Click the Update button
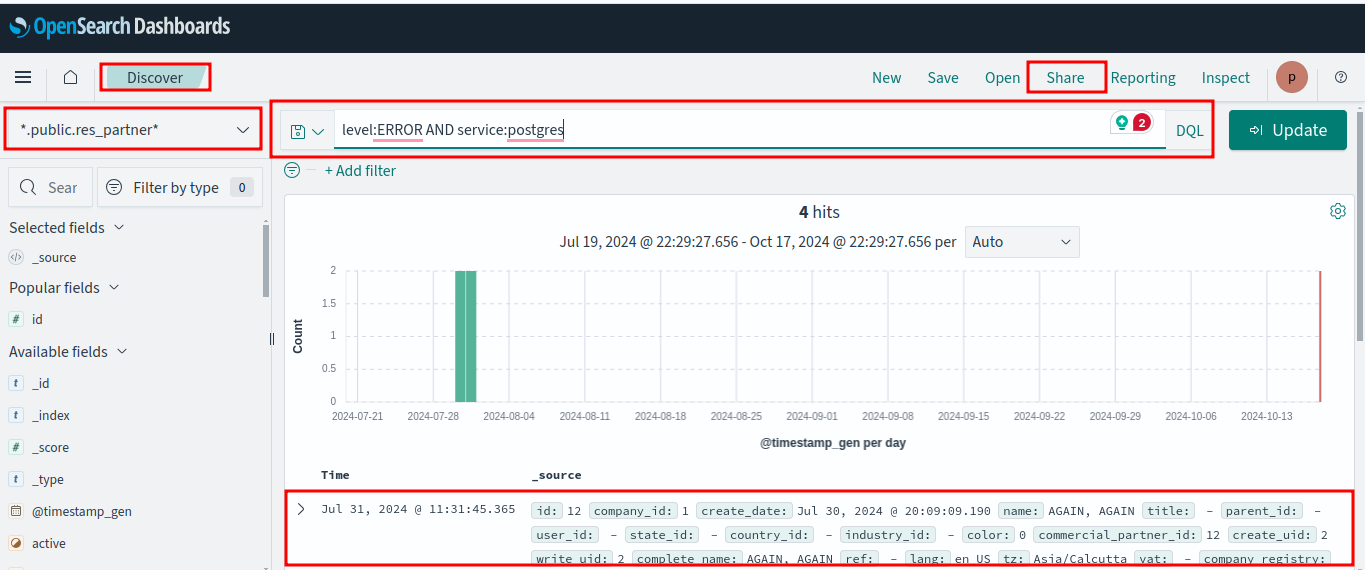The image size is (1365, 570). [1288, 130]
